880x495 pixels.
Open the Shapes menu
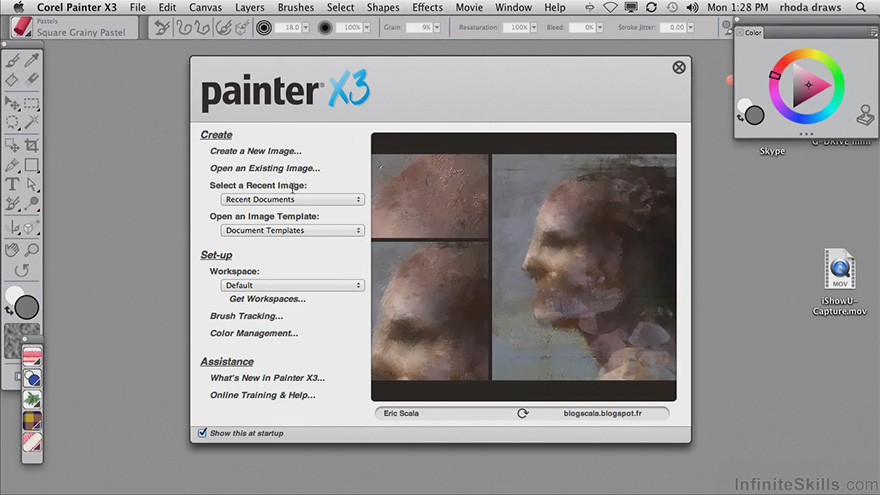pyautogui.click(x=383, y=7)
